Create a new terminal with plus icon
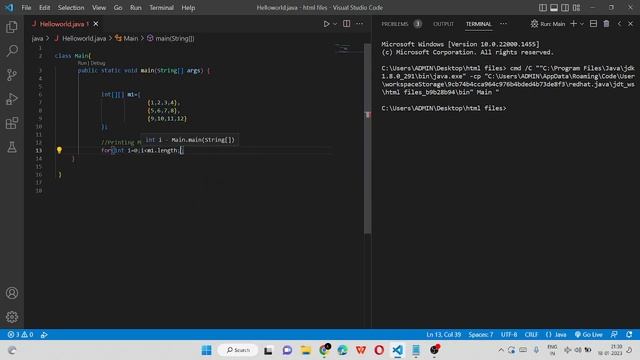This screenshot has width=640, height=360. pyautogui.click(x=573, y=24)
